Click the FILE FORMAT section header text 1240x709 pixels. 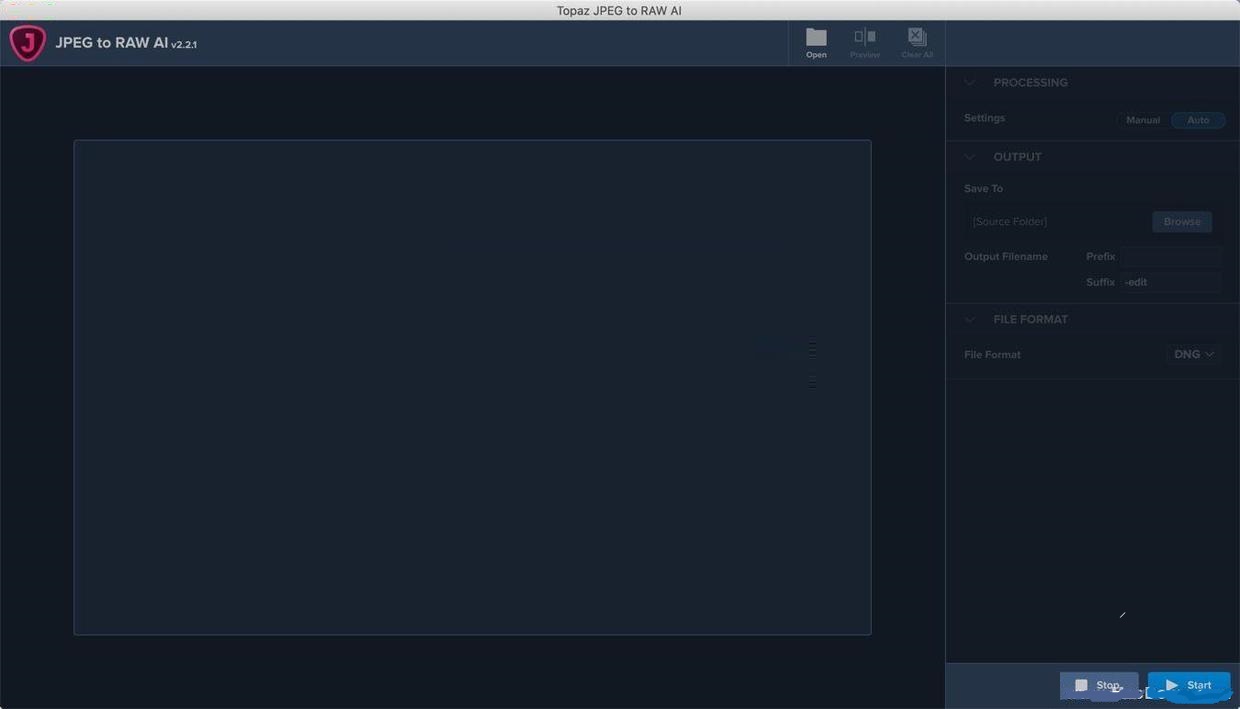[1030, 319]
